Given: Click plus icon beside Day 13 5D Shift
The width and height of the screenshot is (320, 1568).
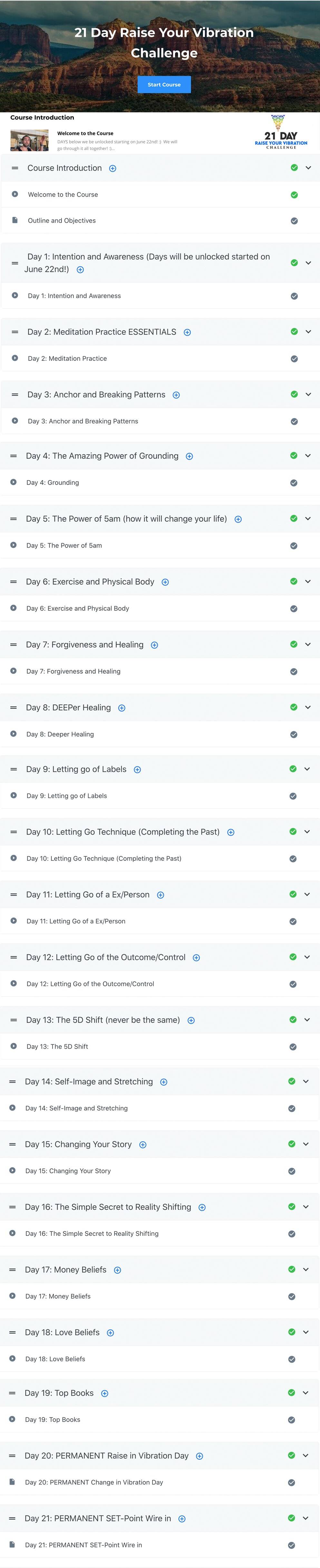Looking at the screenshot, I should tap(191, 1021).
